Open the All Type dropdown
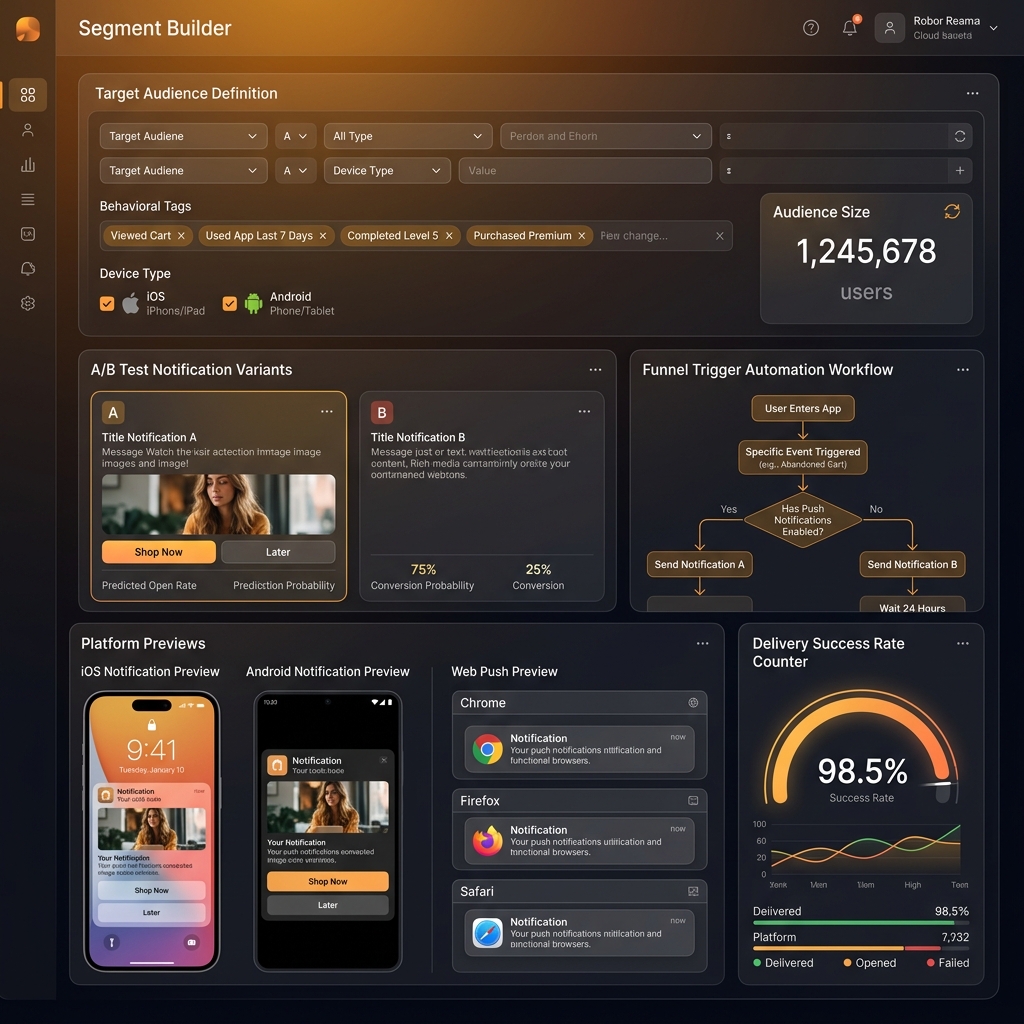The height and width of the screenshot is (1024, 1024). point(408,136)
